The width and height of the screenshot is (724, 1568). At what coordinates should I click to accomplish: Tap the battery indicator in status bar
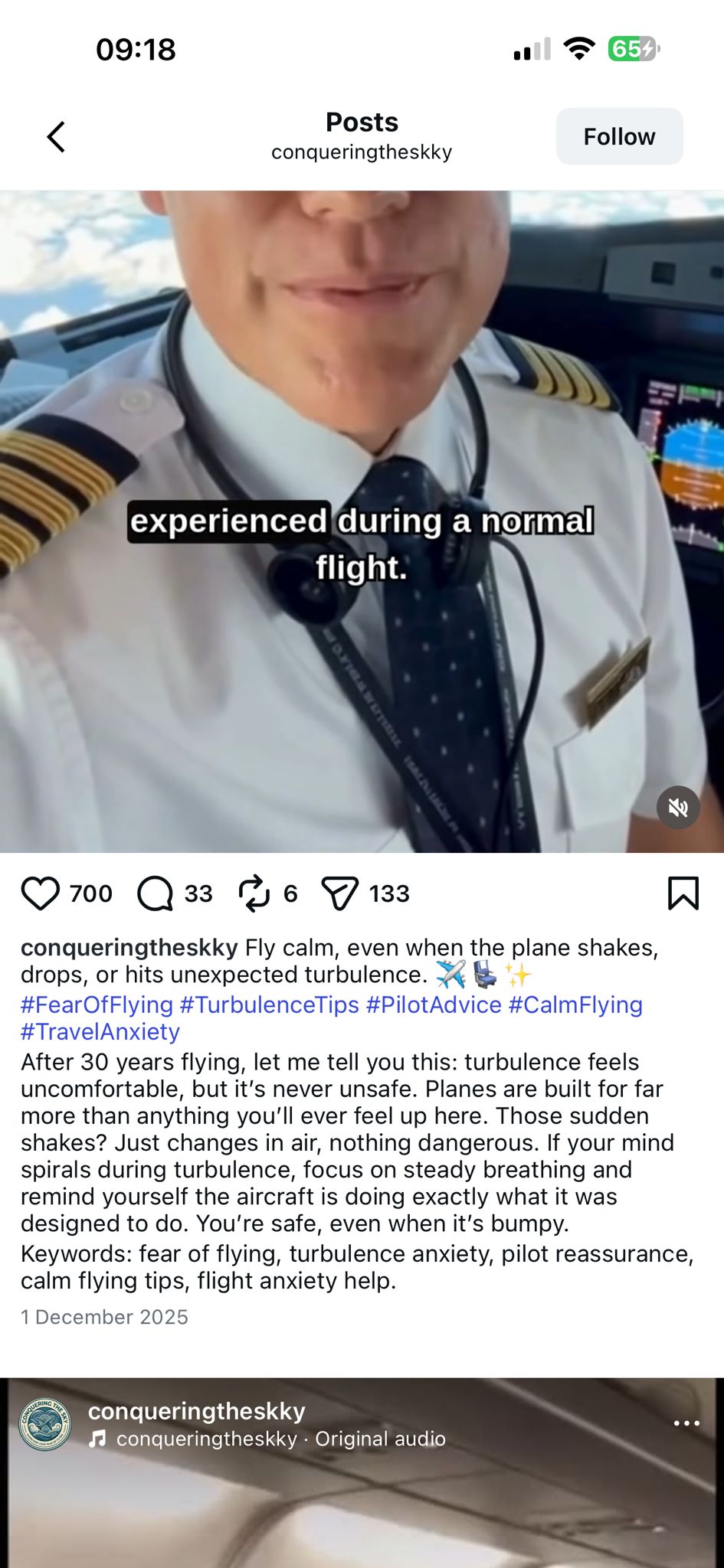[634, 49]
